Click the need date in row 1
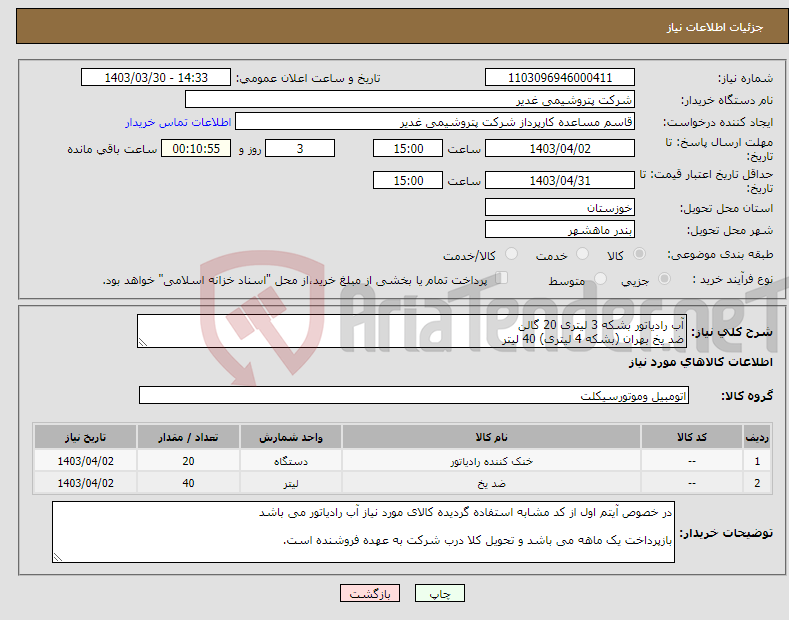Image resolution: width=789 pixels, height=620 pixels. coord(86,461)
